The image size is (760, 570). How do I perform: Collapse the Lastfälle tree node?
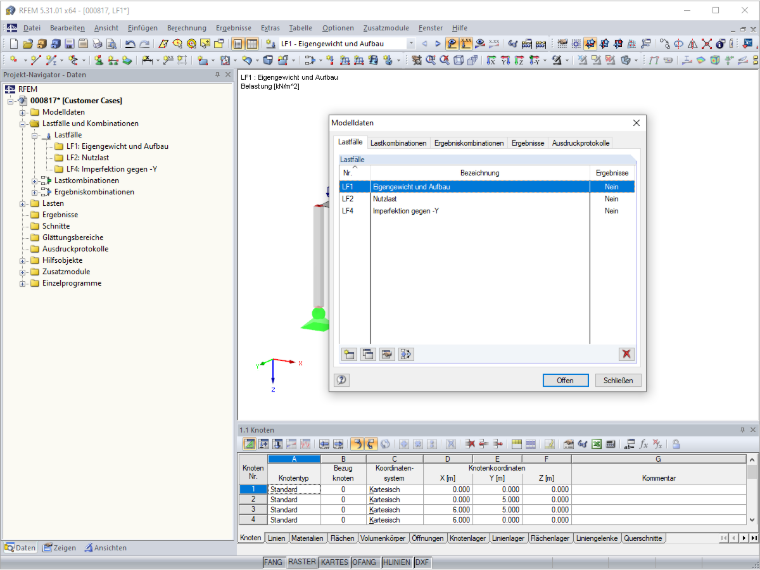(34, 135)
